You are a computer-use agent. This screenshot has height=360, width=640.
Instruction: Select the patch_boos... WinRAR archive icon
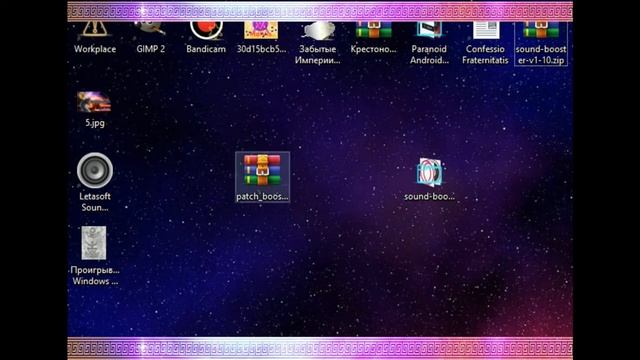click(262, 170)
